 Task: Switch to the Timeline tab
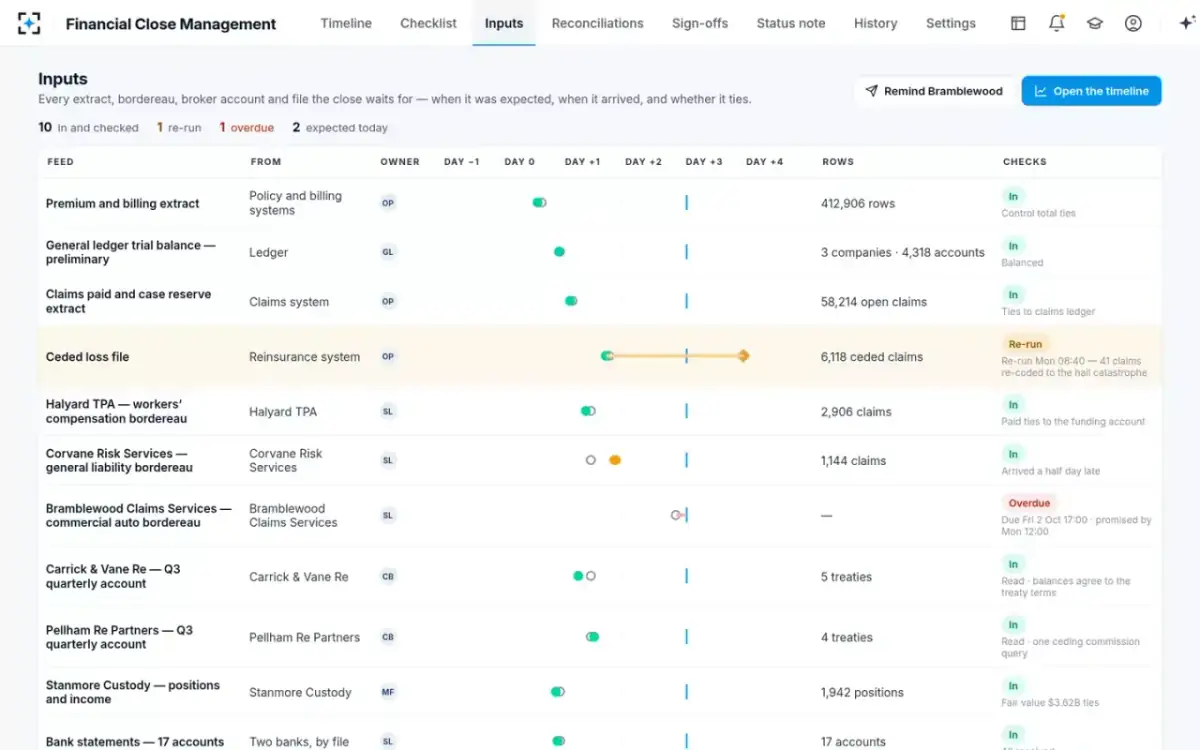(x=346, y=23)
